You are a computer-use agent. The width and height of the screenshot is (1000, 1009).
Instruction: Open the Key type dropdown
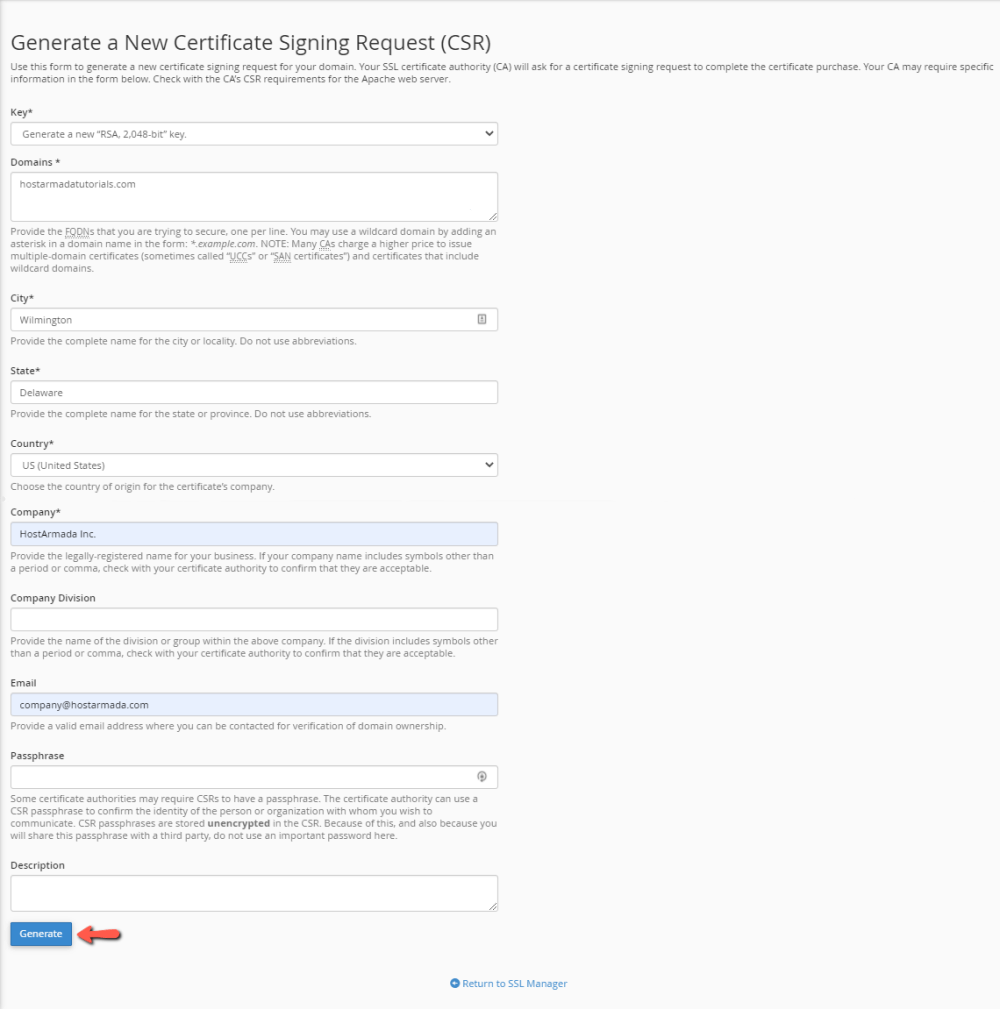[253, 133]
